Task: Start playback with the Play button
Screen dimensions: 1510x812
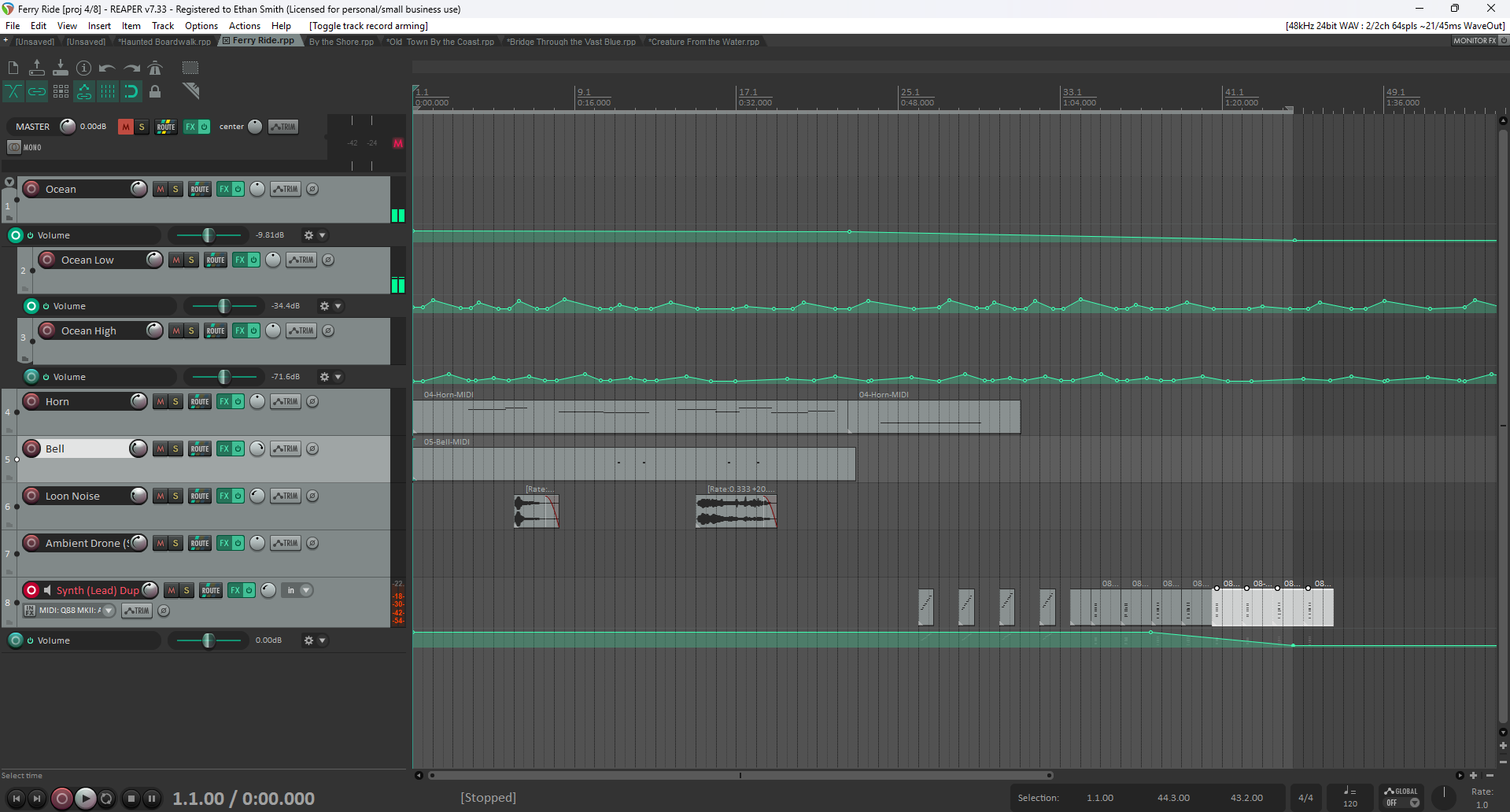Action: point(85,799)
